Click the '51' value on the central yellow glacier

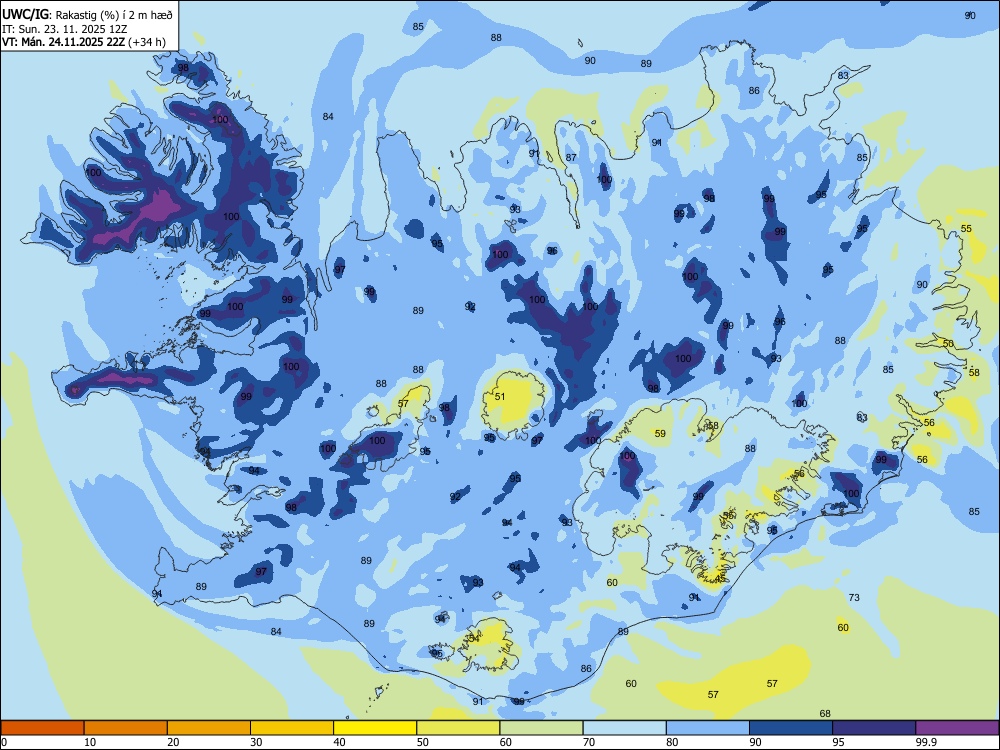[500, 397]
